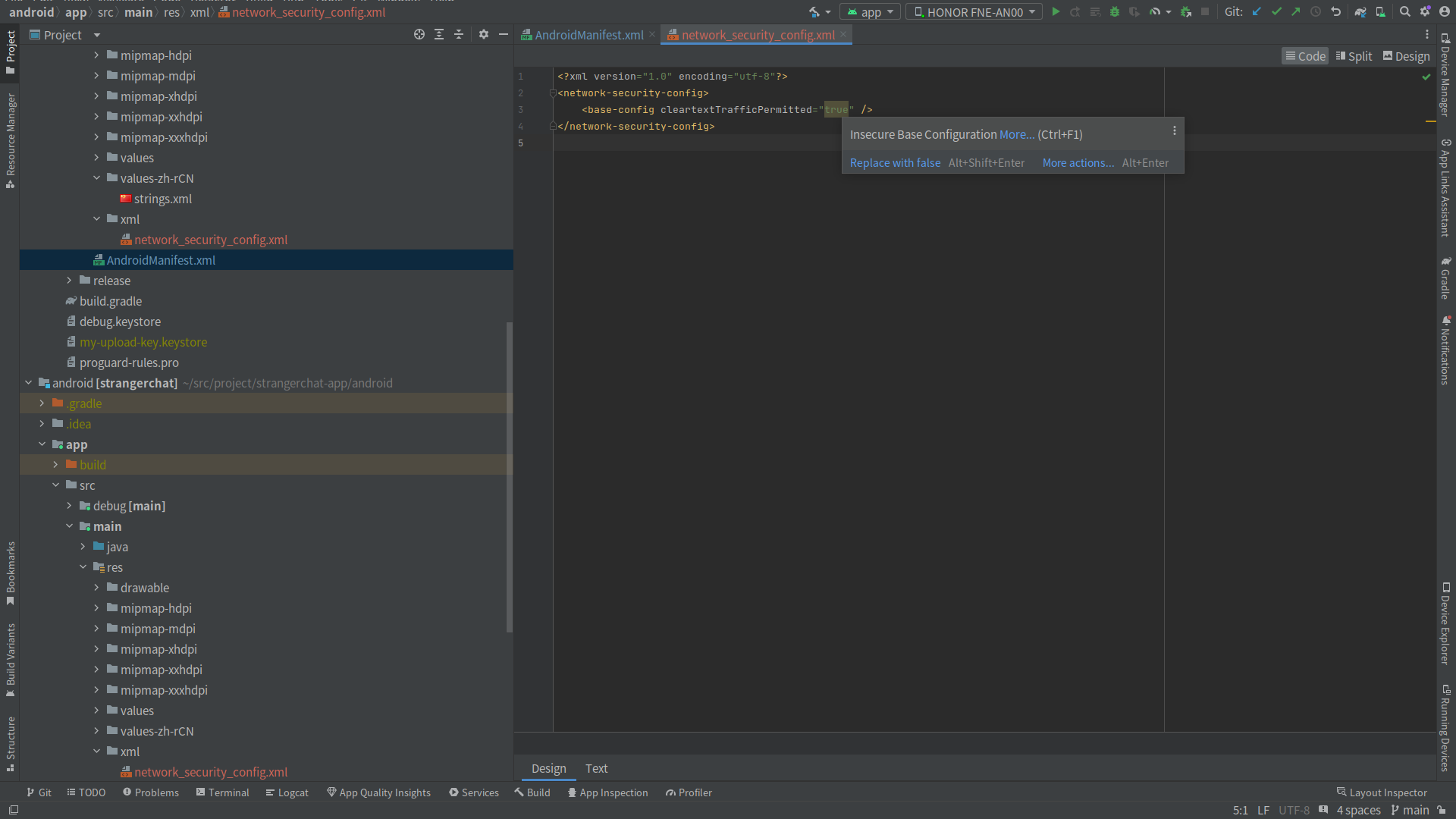Click the Git Commit checkmark icon
Viewport: 1456px width, 819px height.
[x=1276, y=12]
